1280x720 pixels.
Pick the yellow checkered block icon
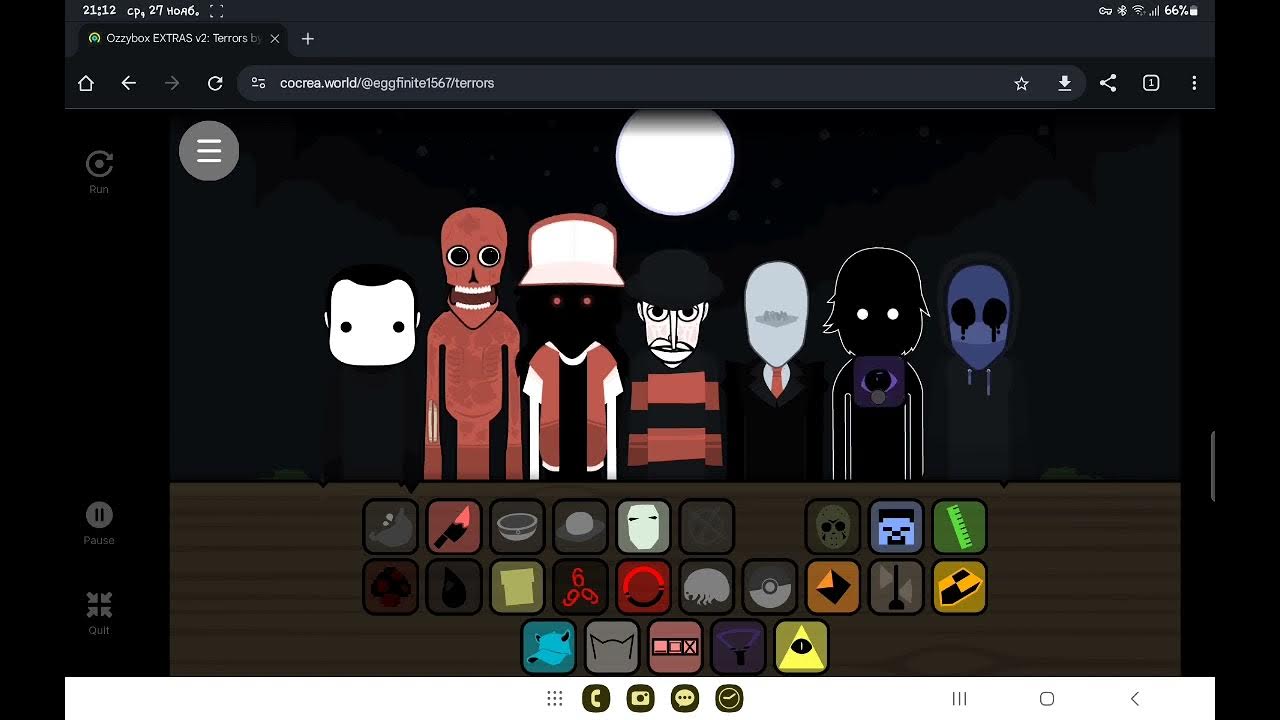pos(960,587)
